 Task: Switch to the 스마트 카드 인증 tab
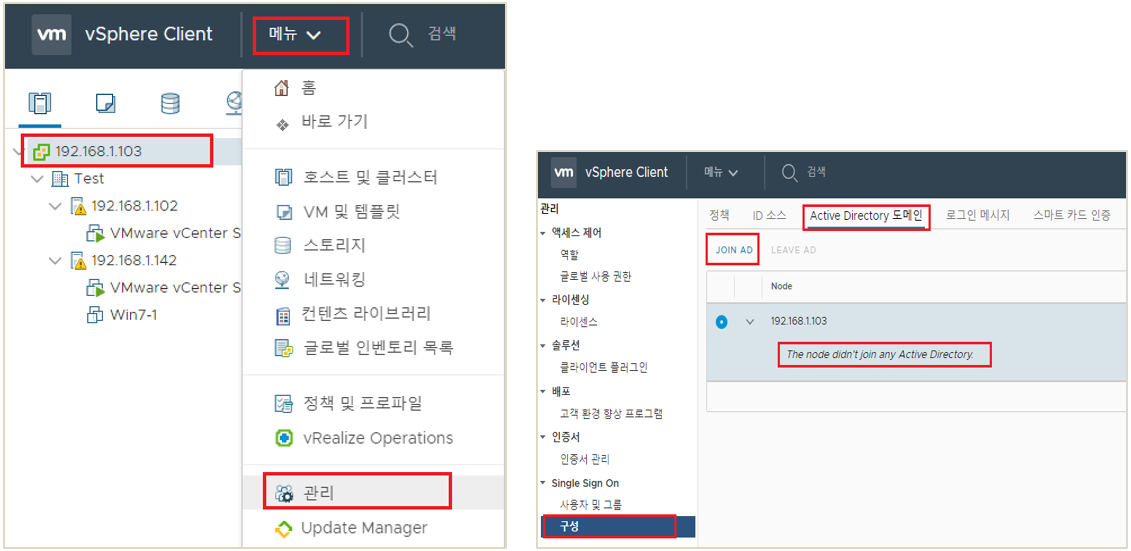1071,215
